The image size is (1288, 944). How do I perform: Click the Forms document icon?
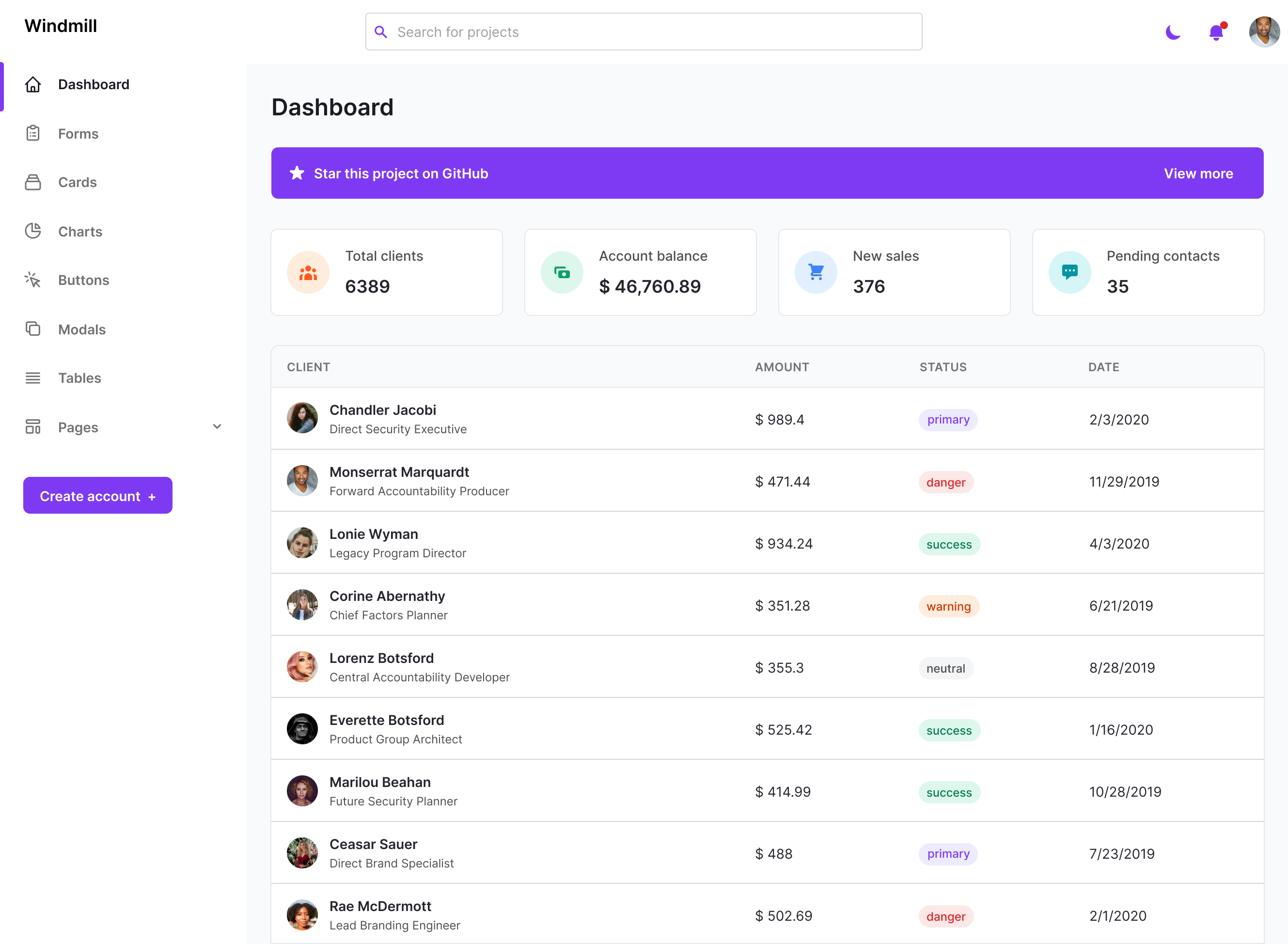32,133
